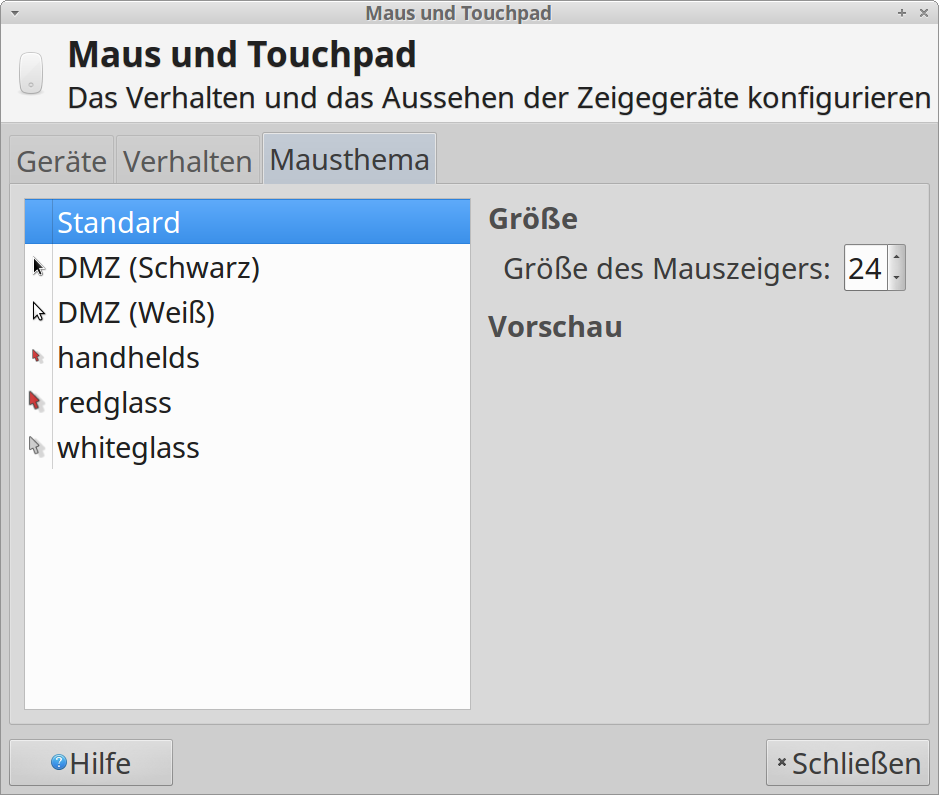The image size is (939, 795).
Task: Decrease cursor size with down arrow
Action: pos(896,278)
